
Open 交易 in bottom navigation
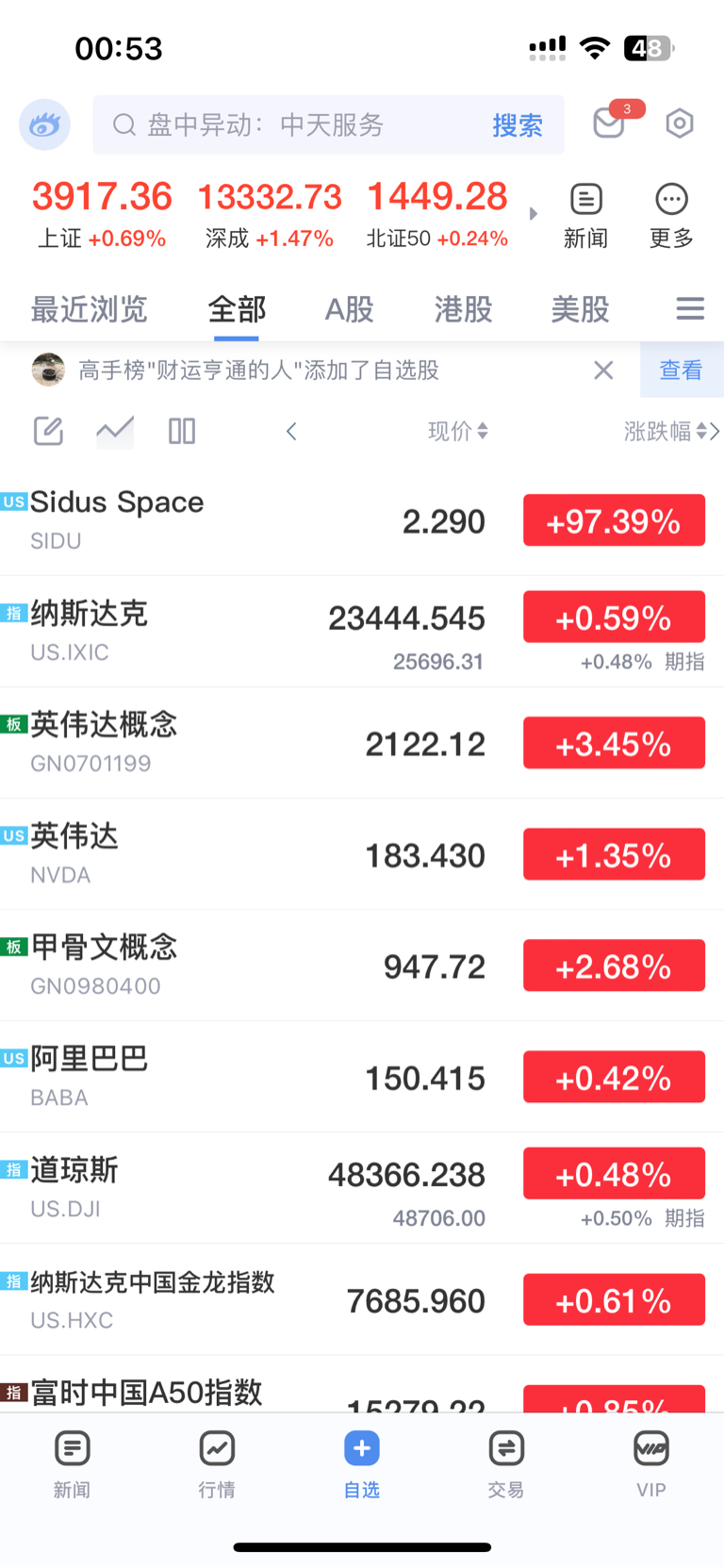coord(506,1462)
